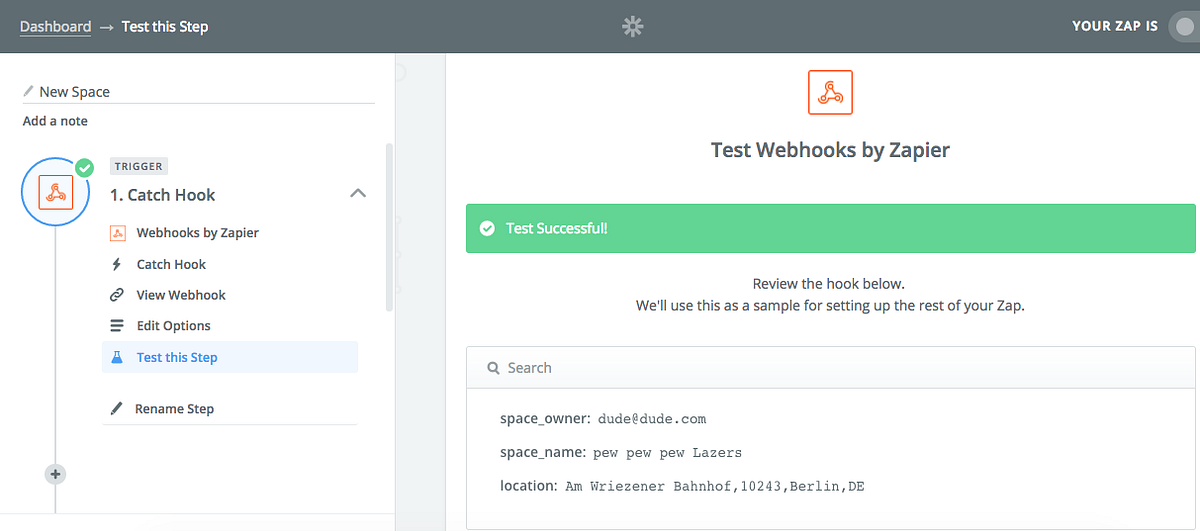
Task: Click the link icon beside View Webhook
Action: [x=117, y=295]
